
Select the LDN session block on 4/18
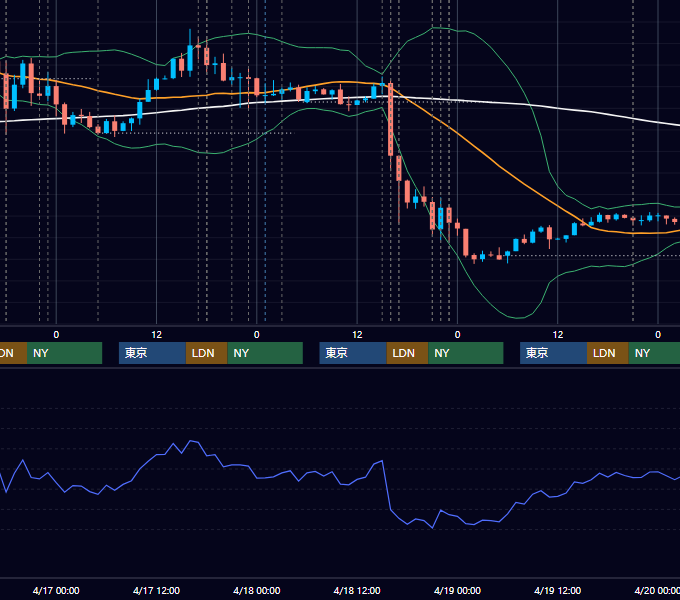(x=407, y=353)
